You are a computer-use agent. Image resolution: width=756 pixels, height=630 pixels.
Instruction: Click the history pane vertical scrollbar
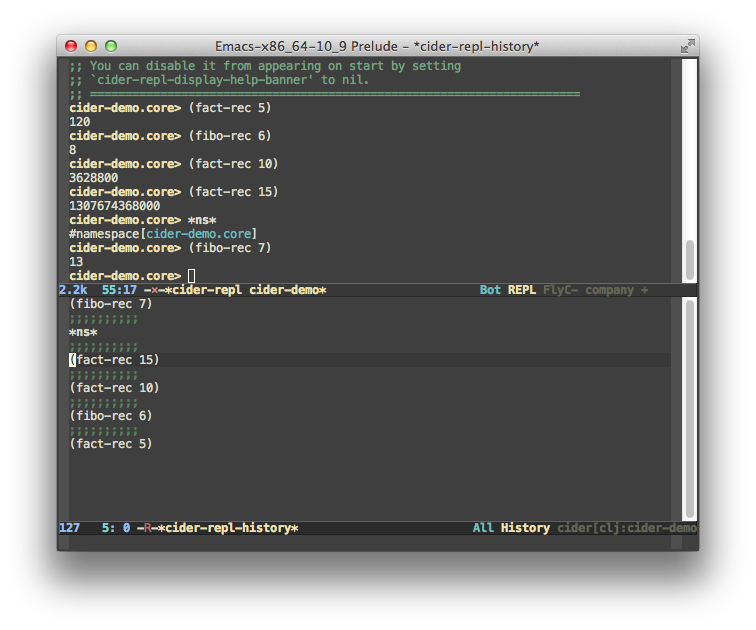[x=689, y=408]
